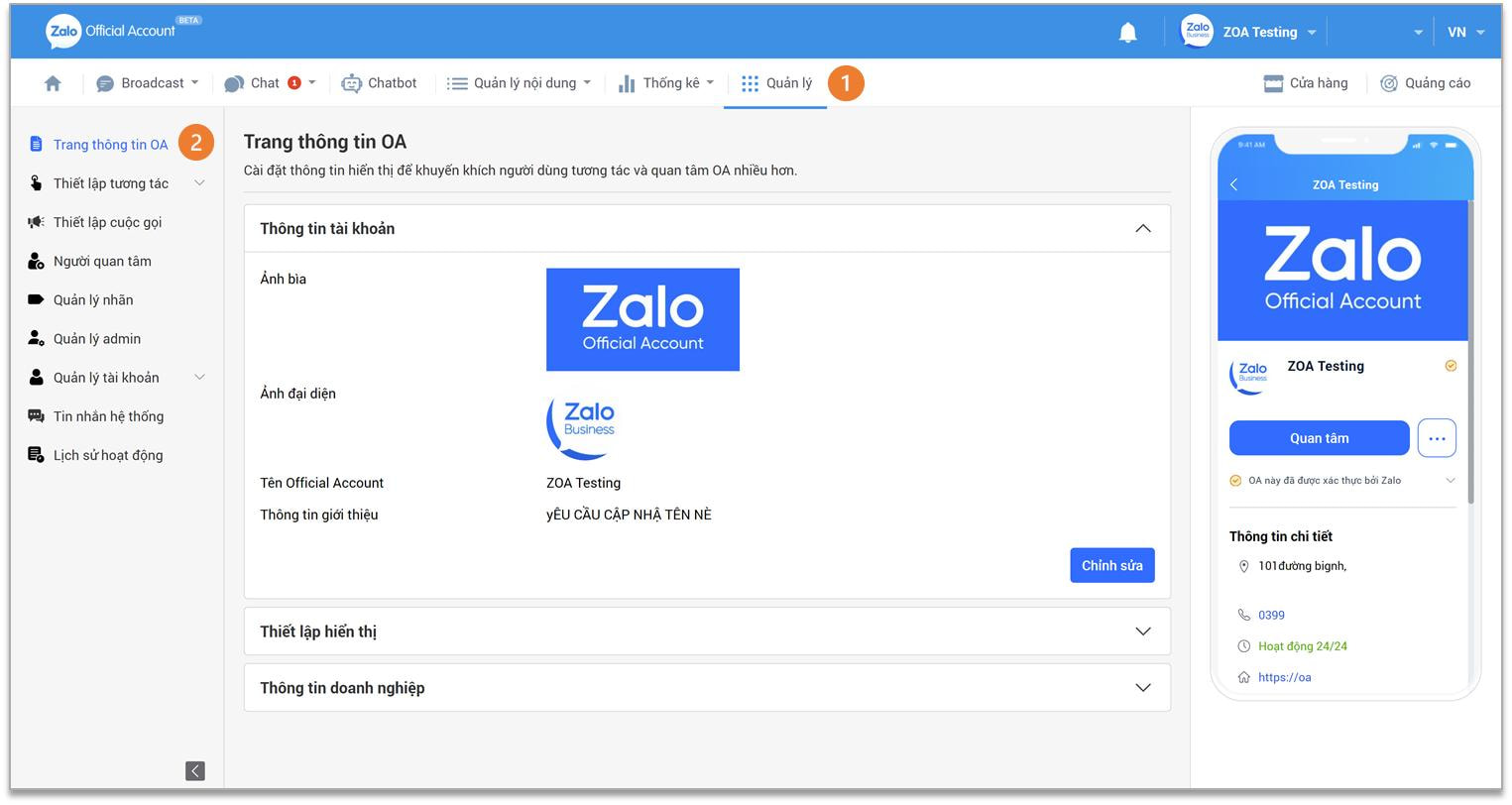
Task: Tap the three-dots button in phone preview
Action: click(x=1436, y=438)
